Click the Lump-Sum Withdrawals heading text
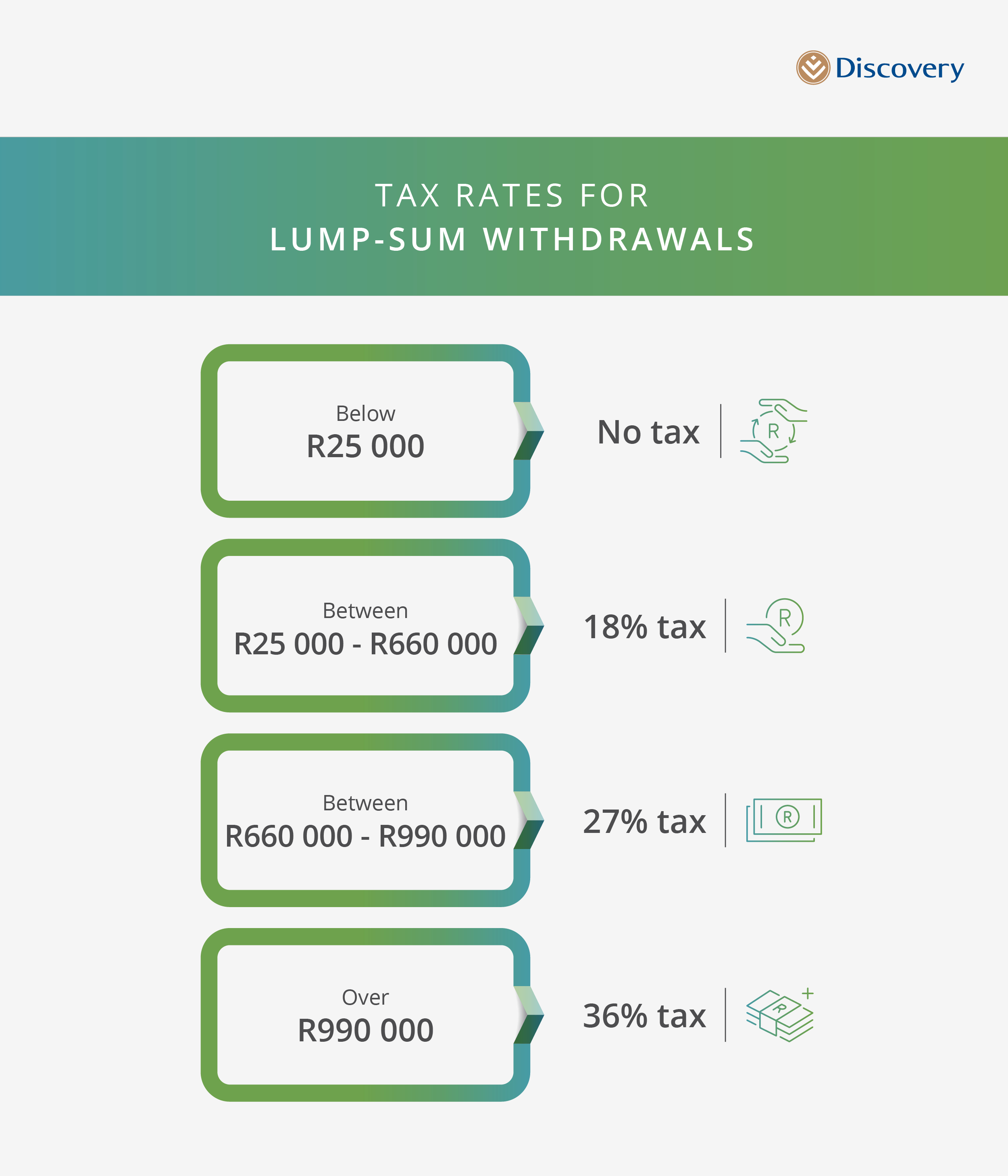This screenshot has width=1008, height=1176. [512, 239]
